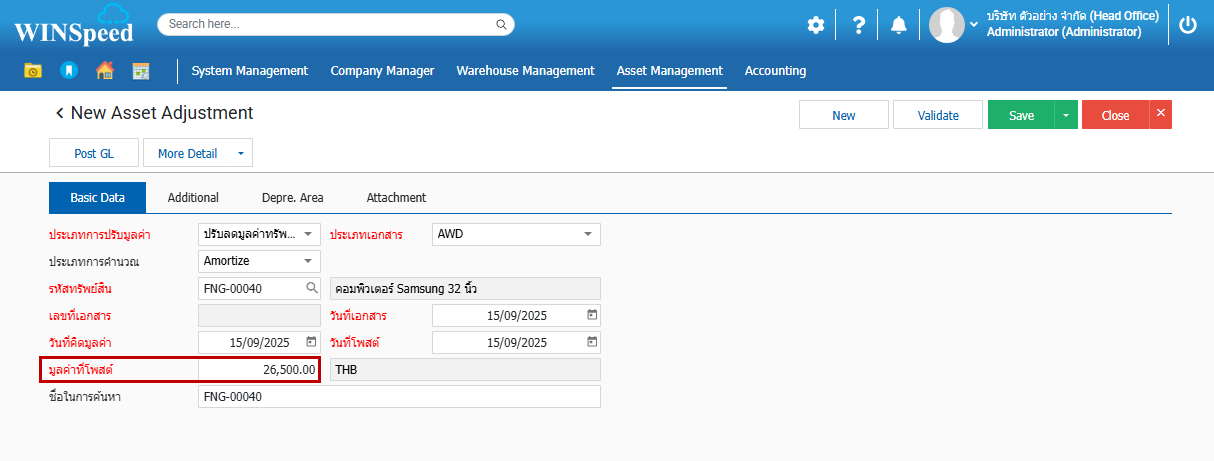Viewport: 1214px width, 461px height.
Task: Open the Amortize calculation type dropdown
Action: (x=307, y=261)
